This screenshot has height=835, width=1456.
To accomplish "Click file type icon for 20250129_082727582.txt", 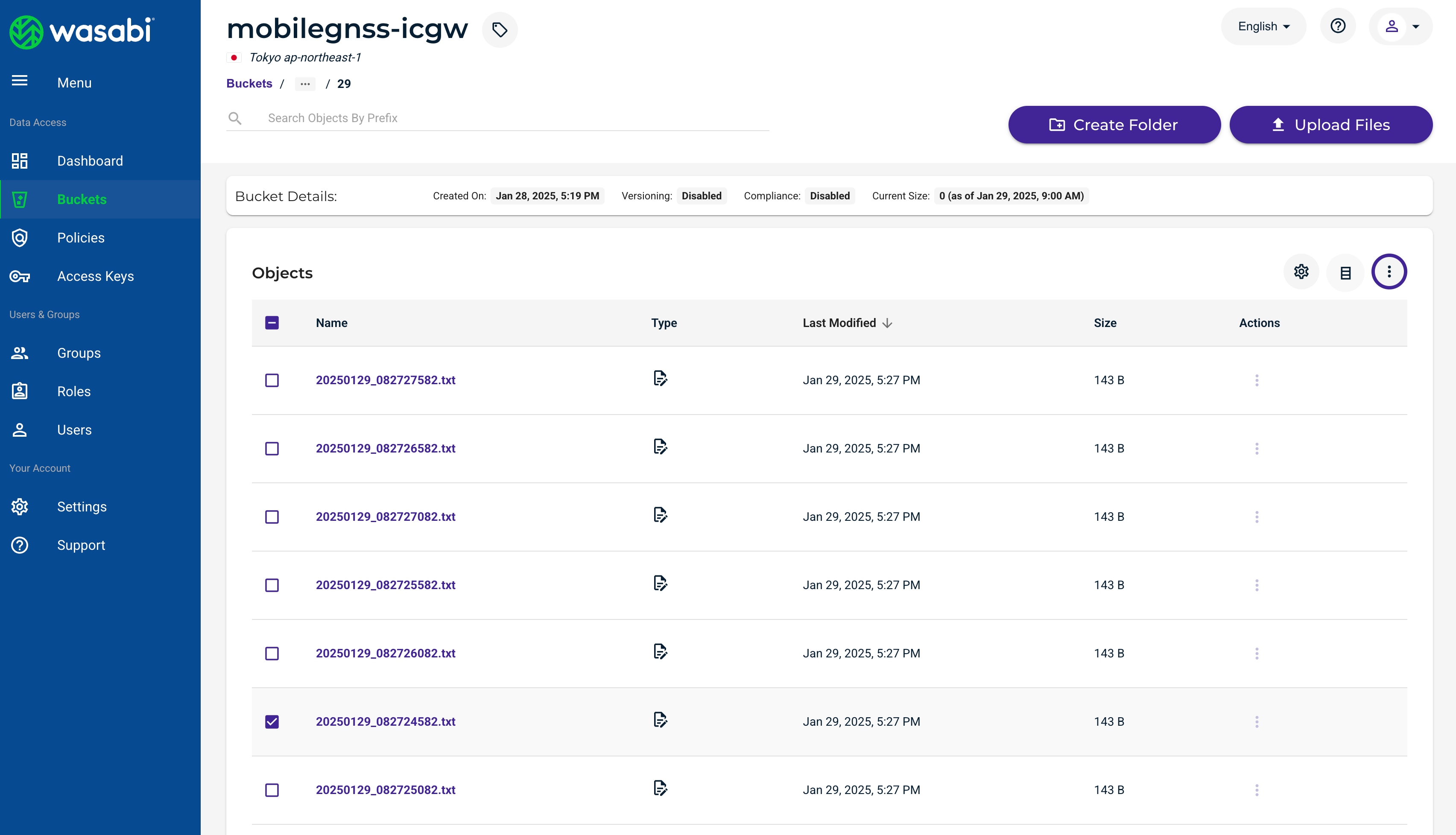I will [x=660, y=379].
